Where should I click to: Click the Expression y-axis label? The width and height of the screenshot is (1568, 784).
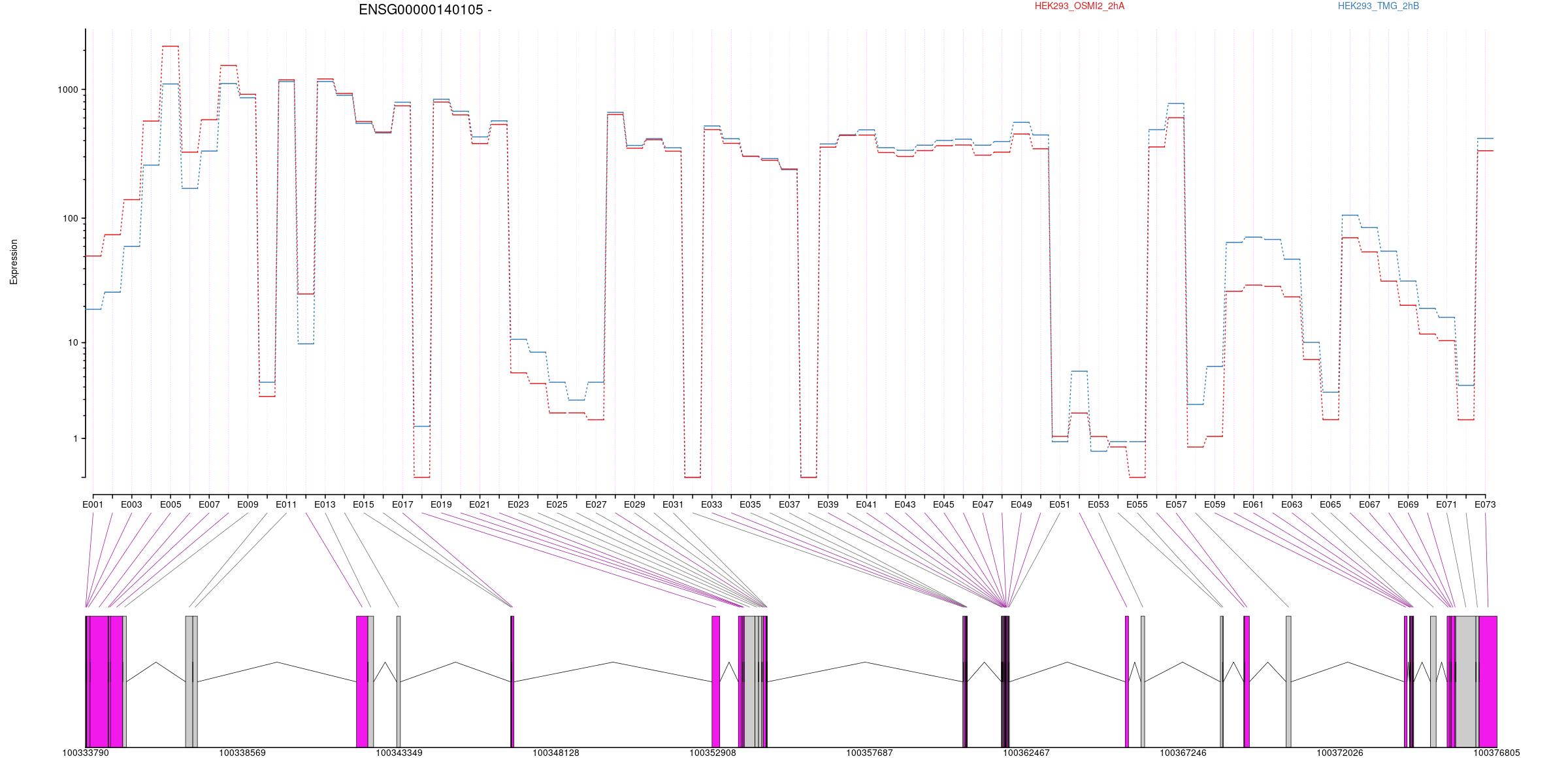(14, 262)
